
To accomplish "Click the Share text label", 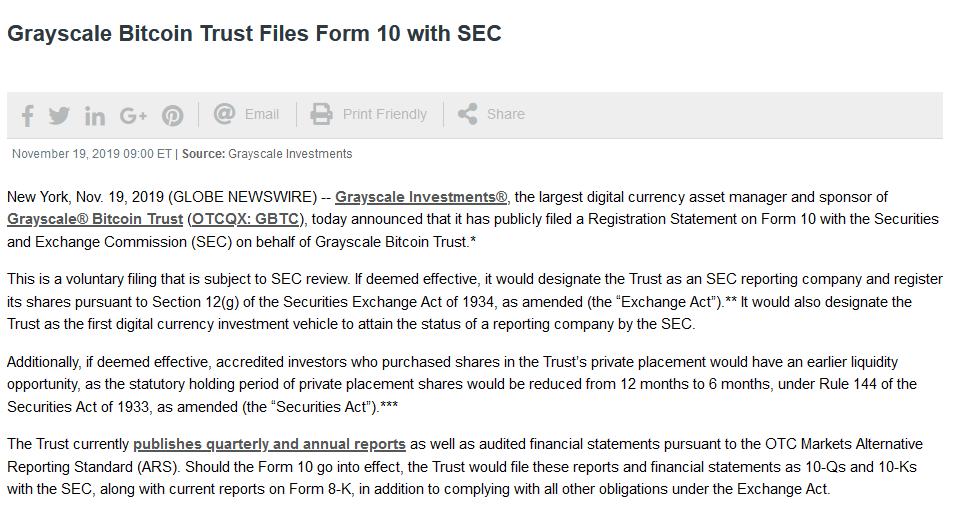I will tap(506, 114).
